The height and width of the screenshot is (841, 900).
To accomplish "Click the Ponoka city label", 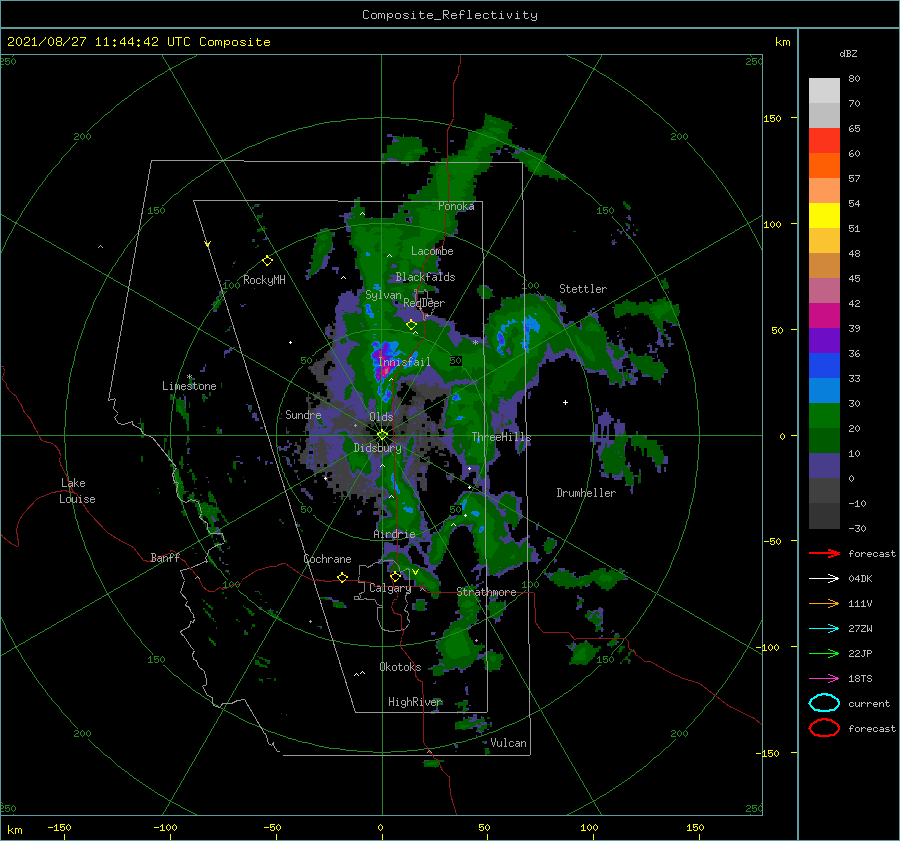I will 456,206.
